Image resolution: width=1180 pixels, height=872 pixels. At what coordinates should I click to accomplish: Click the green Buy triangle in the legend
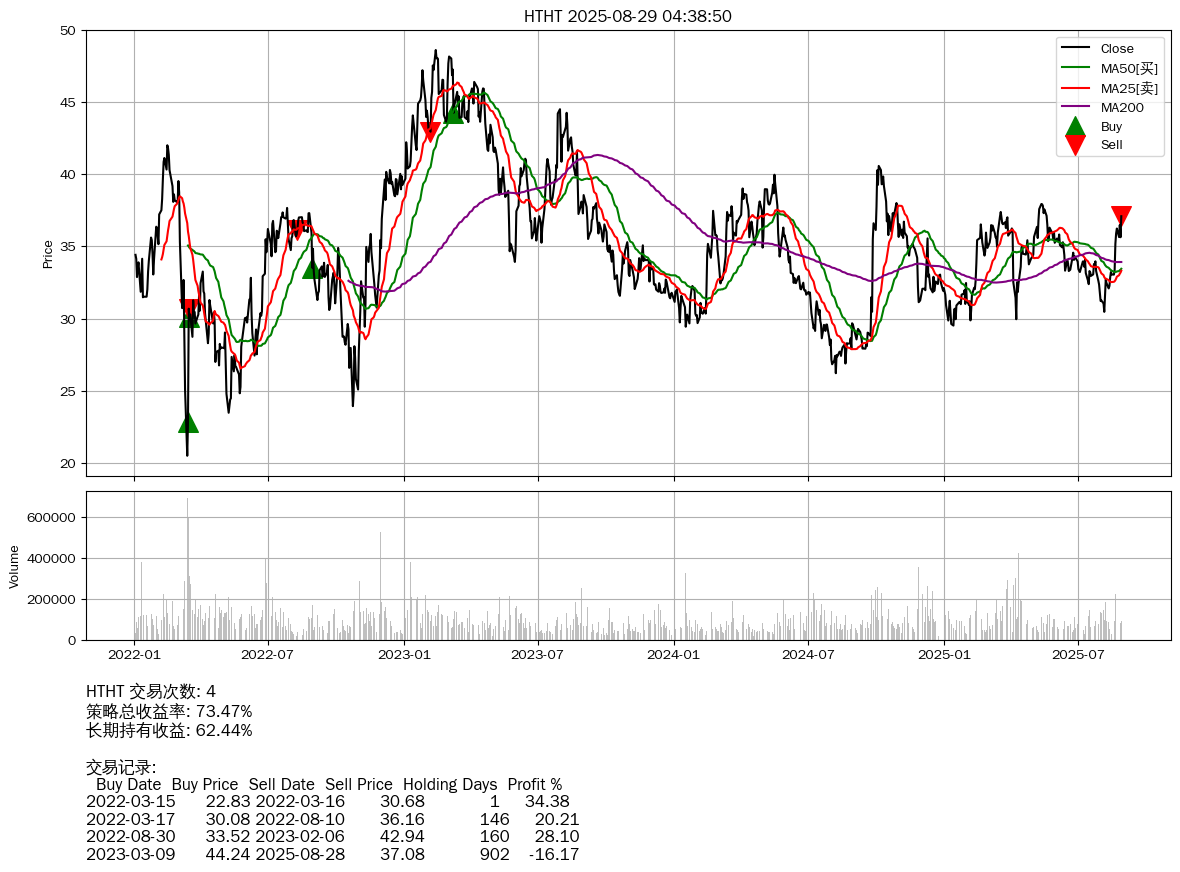point(1075,127)
